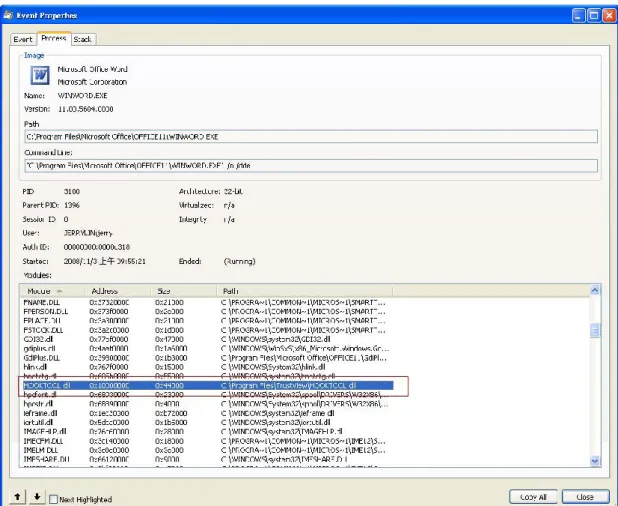The image size is (618, 506).
Task: Click the Auth ID value 00000000:0000c318
Action: click(97, 247)
